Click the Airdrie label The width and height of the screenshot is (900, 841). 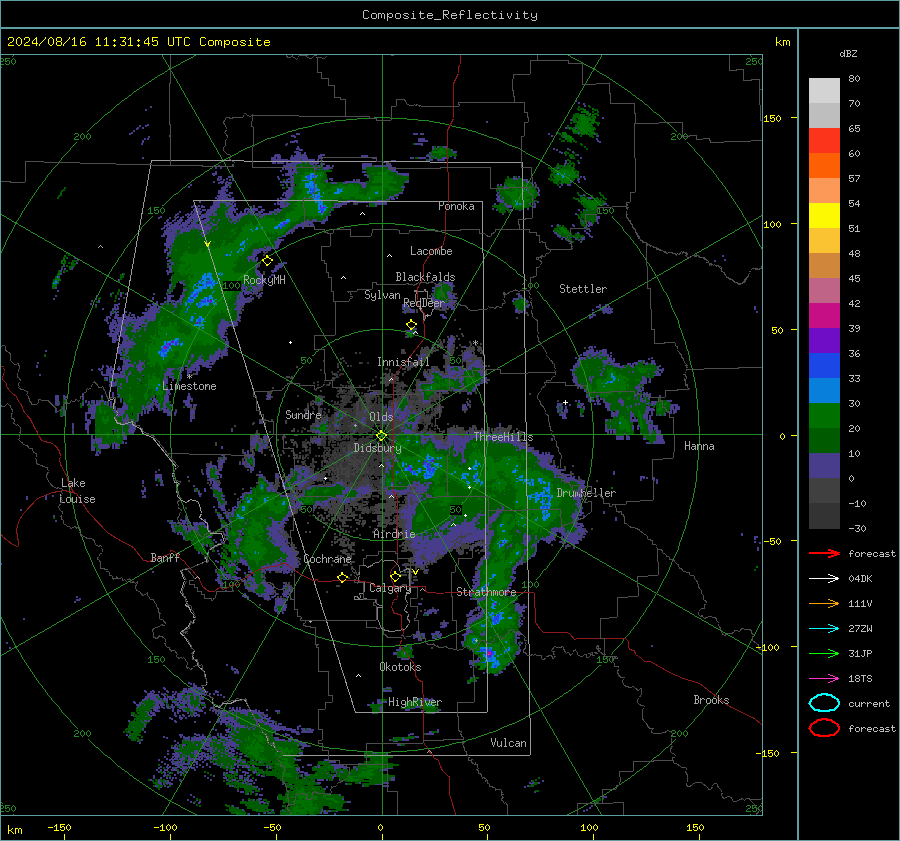(x=394, y=534)
